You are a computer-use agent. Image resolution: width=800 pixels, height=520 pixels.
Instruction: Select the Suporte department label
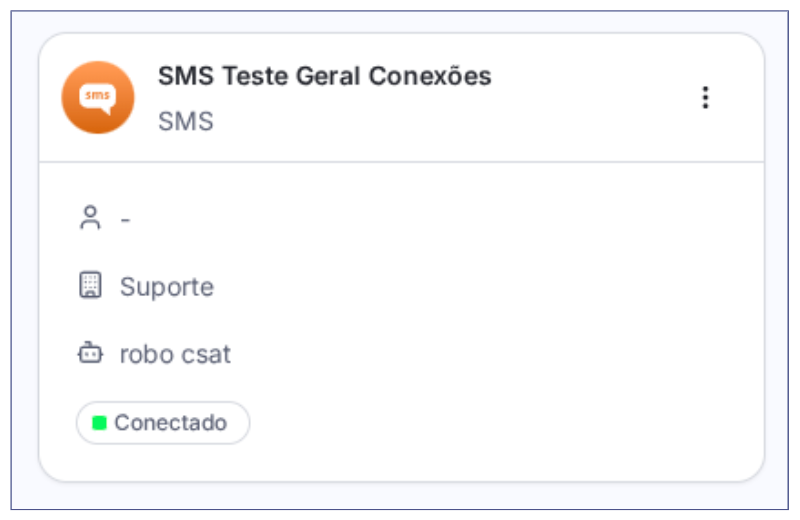pos(167,287)
